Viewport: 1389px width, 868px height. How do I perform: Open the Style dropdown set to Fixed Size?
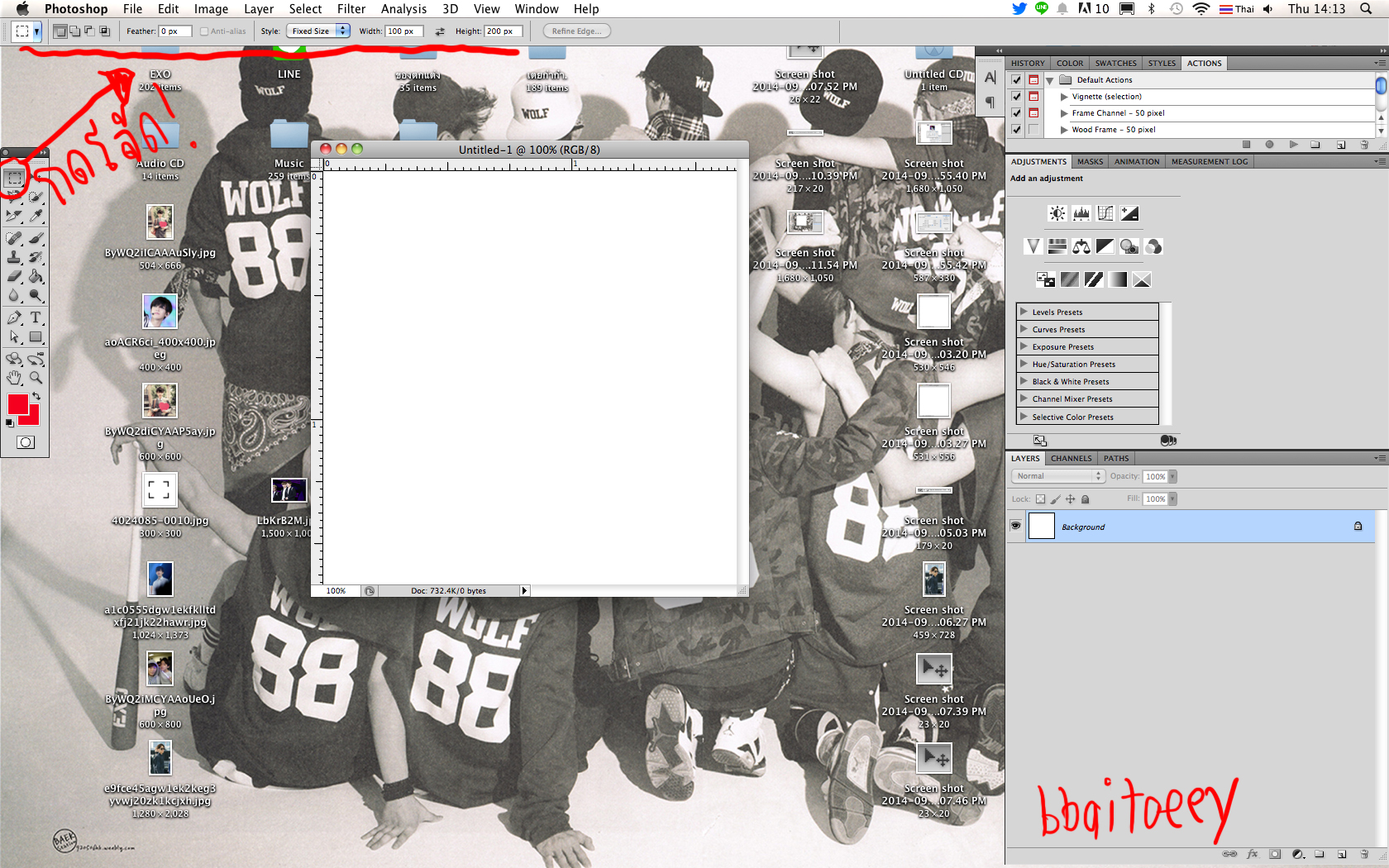(318, 31)
